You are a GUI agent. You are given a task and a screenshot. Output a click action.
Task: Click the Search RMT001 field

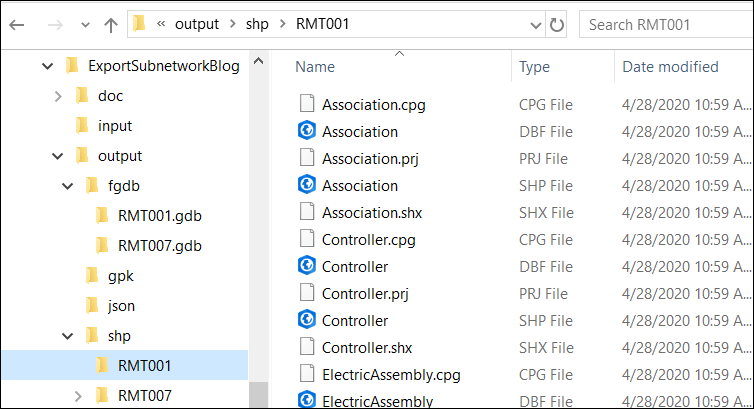[x=666, y=25]
